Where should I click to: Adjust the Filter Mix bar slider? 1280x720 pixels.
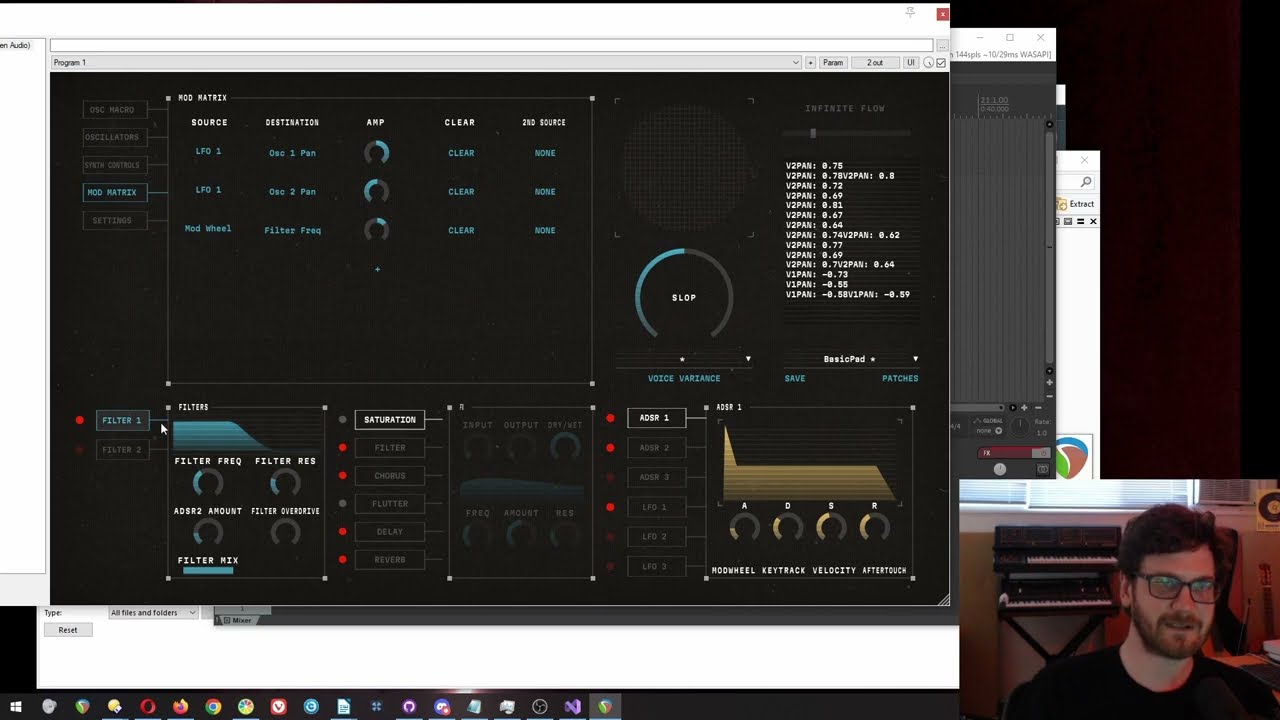tap(208, 570)
